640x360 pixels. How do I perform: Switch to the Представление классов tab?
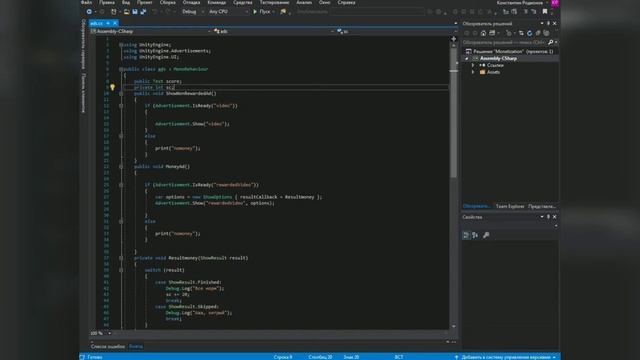click(x=542, y=207)
